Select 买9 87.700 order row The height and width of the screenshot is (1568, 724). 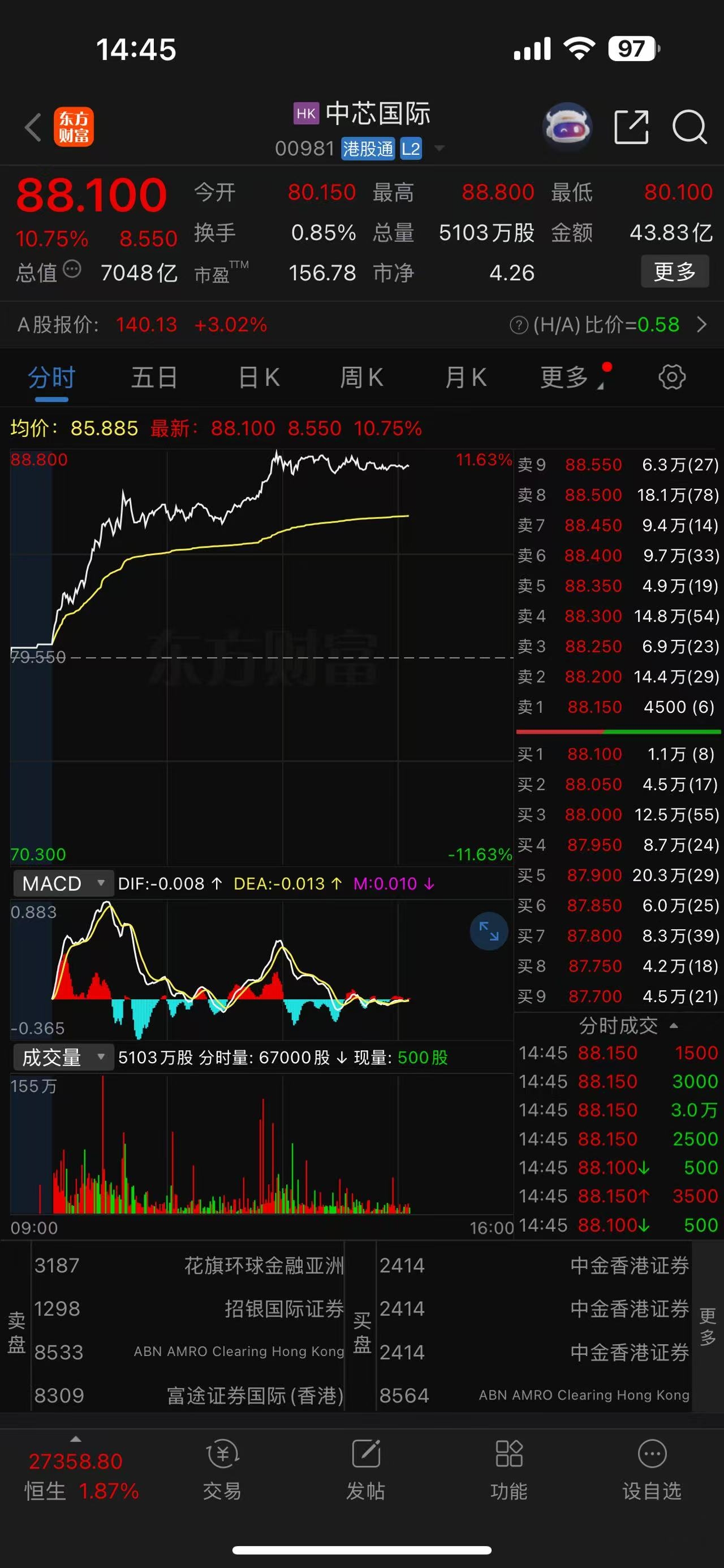[x=618, y=996]
